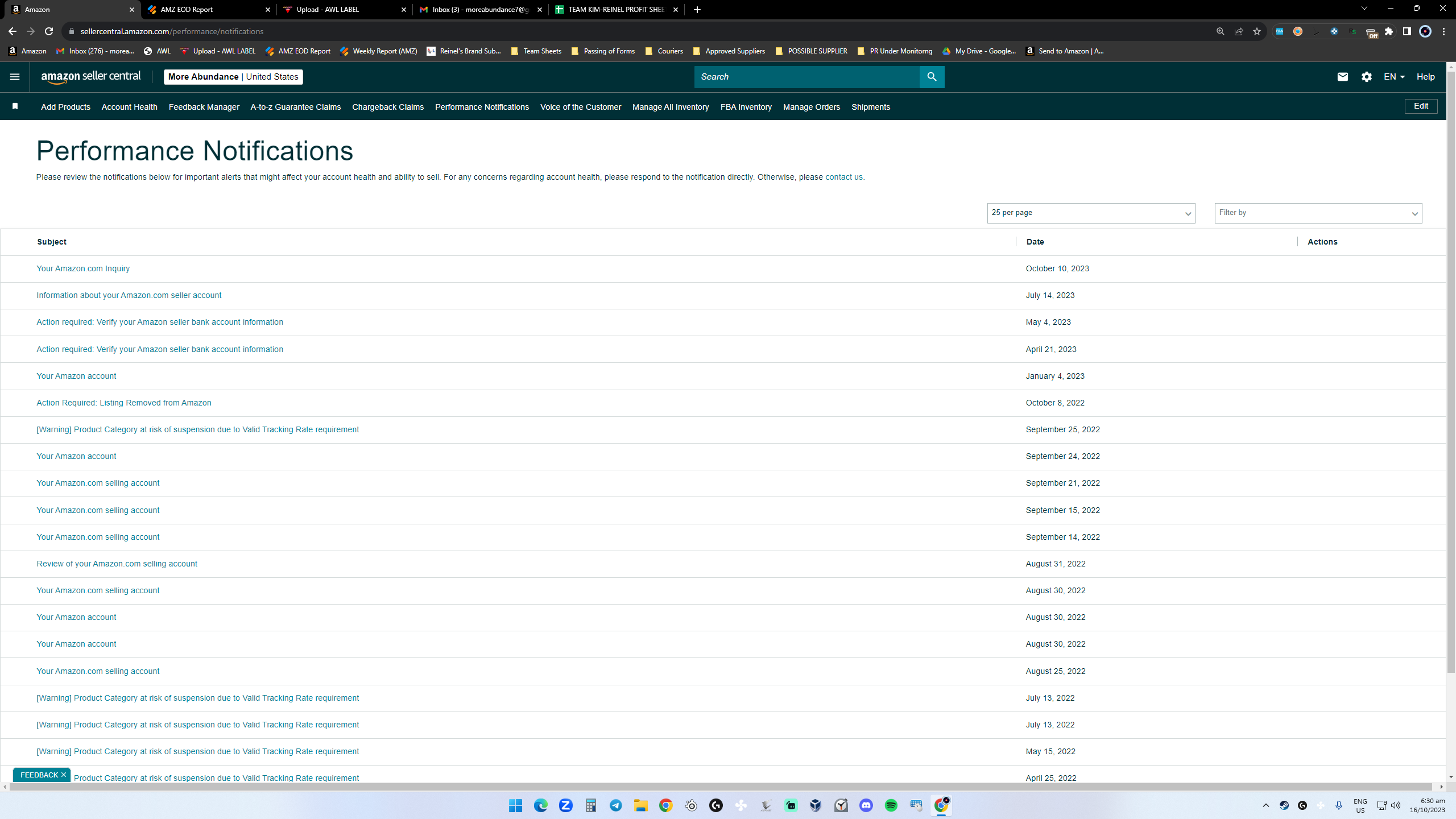1456x819 pixels.
Task: Open A-to-z Guarantee Claims menu item
Action: (x=295, y=107)
